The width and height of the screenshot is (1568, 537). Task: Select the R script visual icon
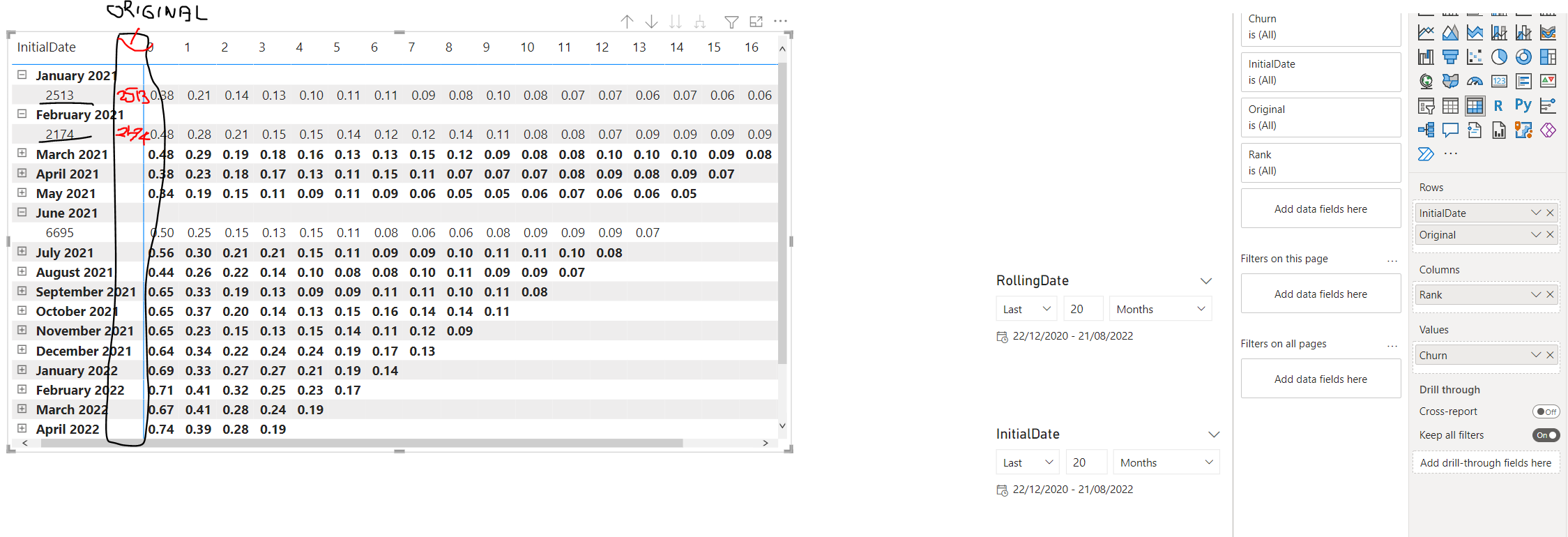[x=1498, y=106]
